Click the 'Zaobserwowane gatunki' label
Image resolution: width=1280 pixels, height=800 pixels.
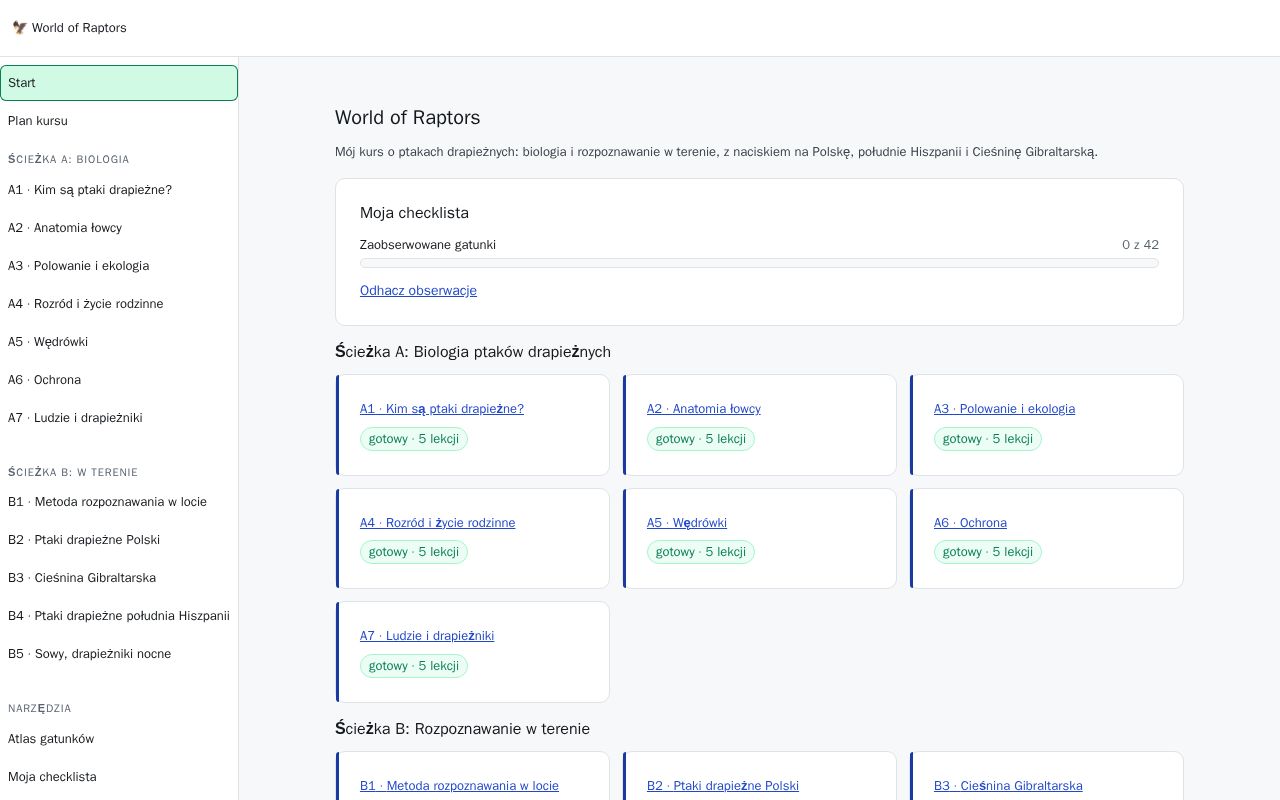428,245
